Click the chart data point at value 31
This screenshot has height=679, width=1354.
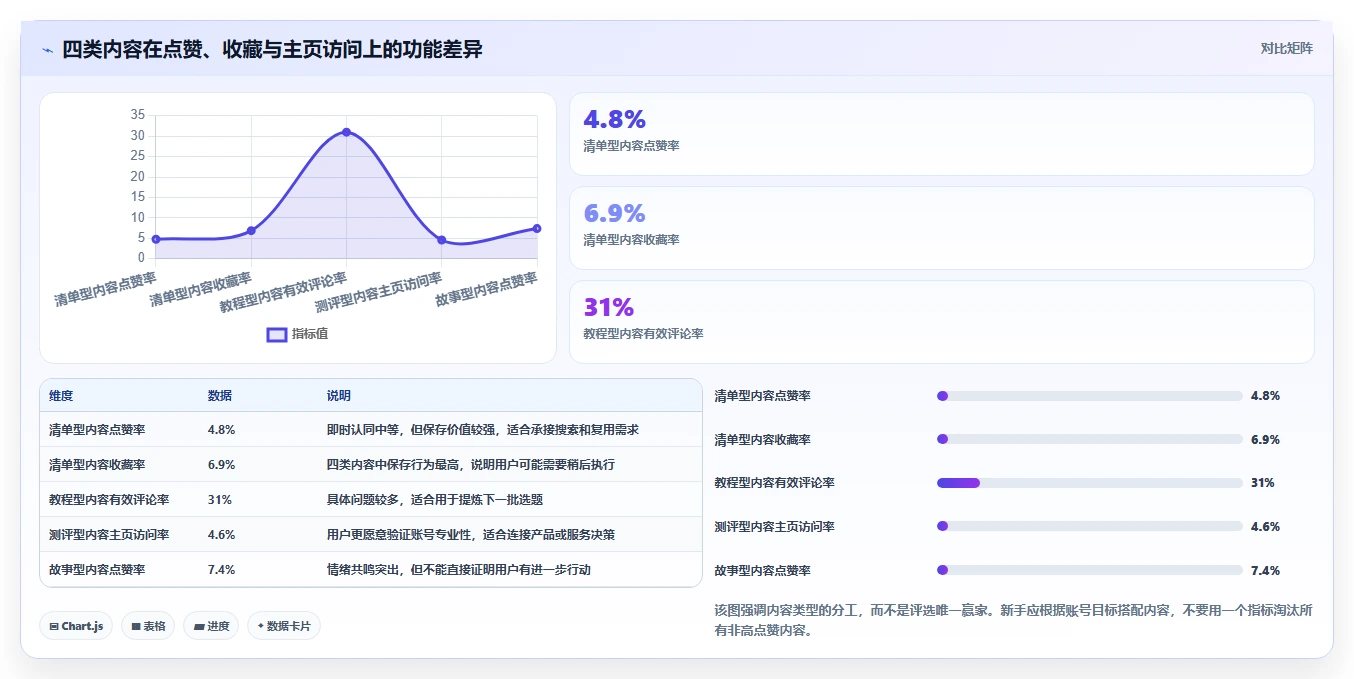tap(346, 132)
